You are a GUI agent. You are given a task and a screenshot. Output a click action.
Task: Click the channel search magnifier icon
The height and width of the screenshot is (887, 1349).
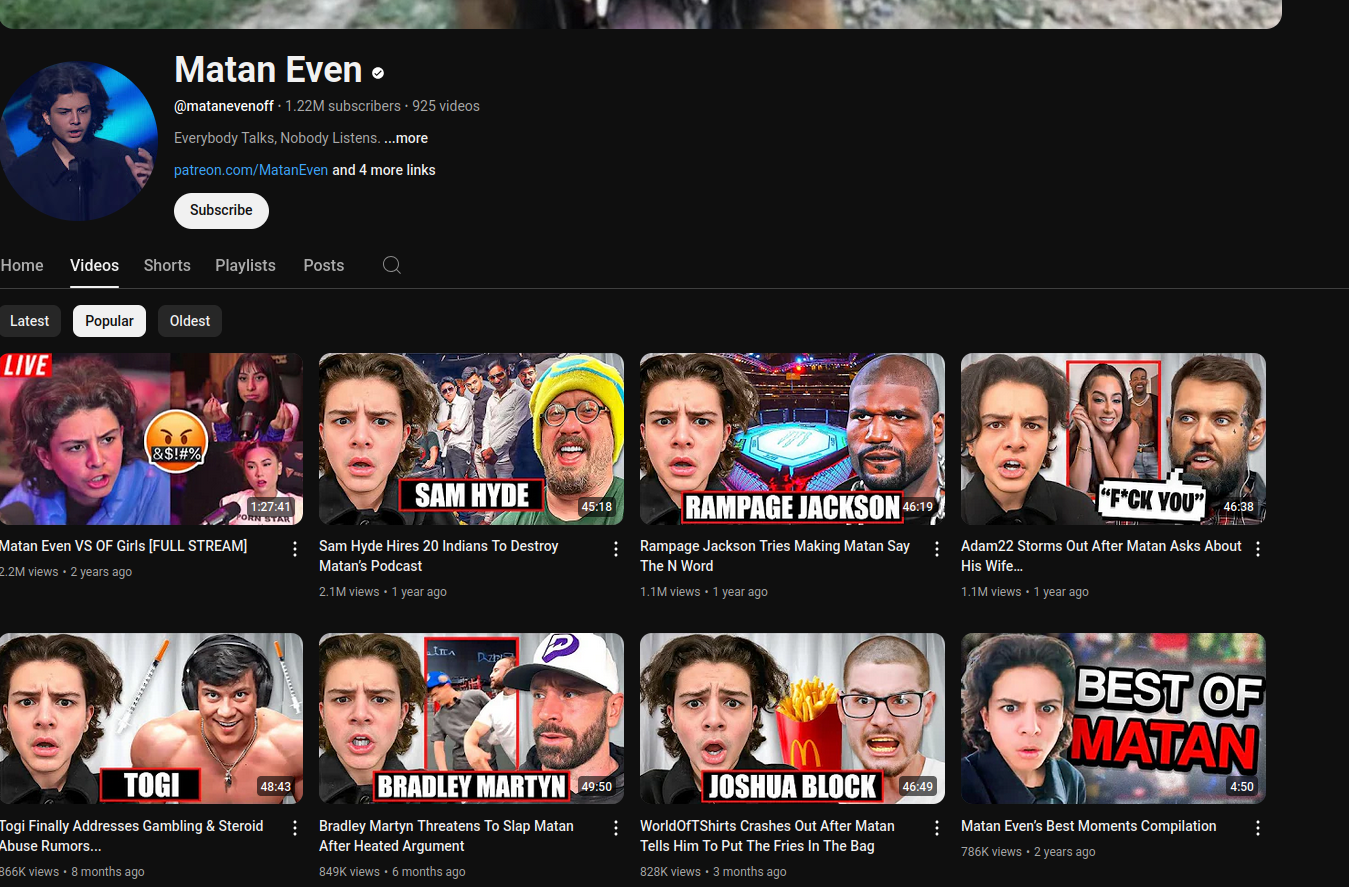tap(392, 265)
